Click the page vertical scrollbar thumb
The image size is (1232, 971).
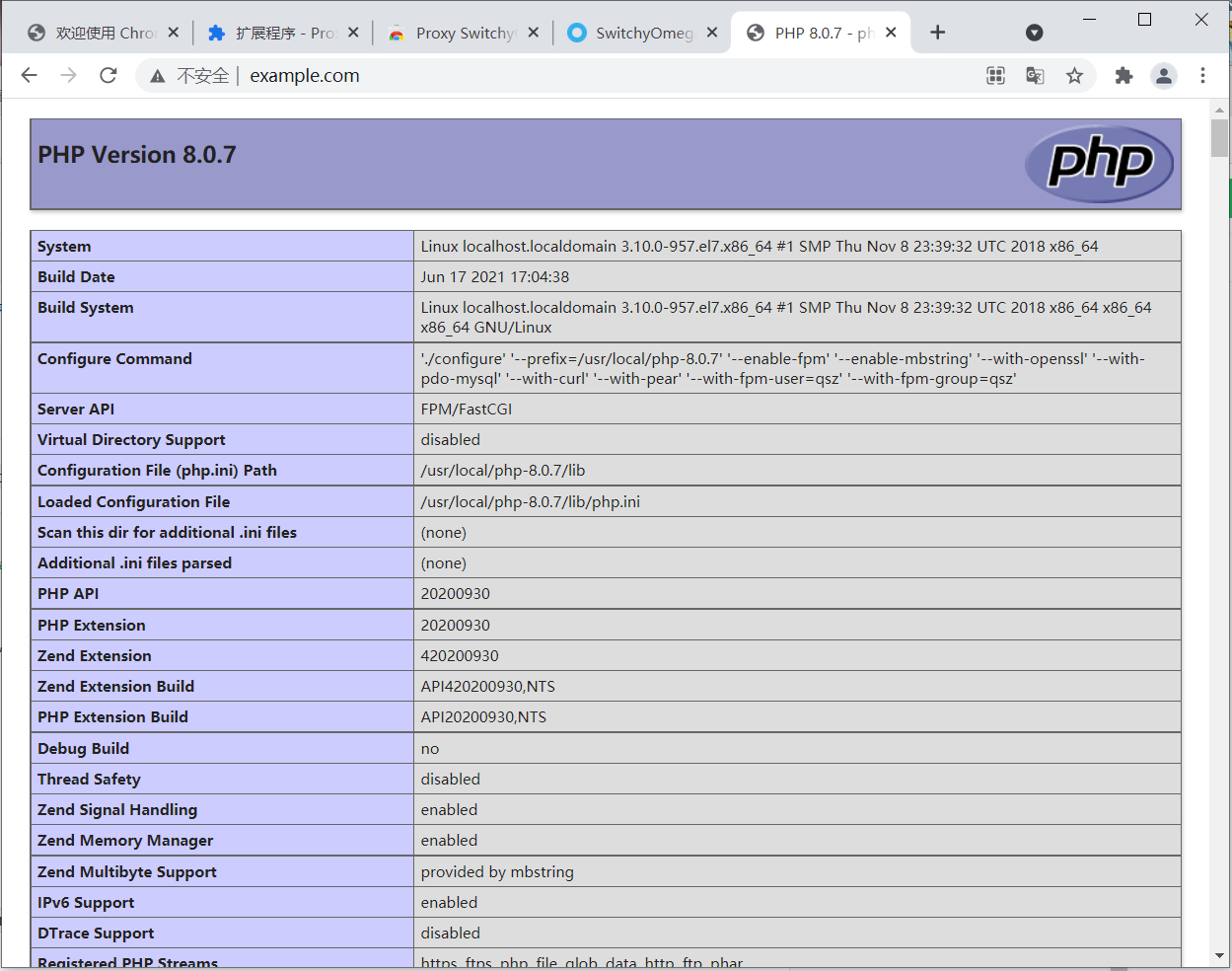1220,137
